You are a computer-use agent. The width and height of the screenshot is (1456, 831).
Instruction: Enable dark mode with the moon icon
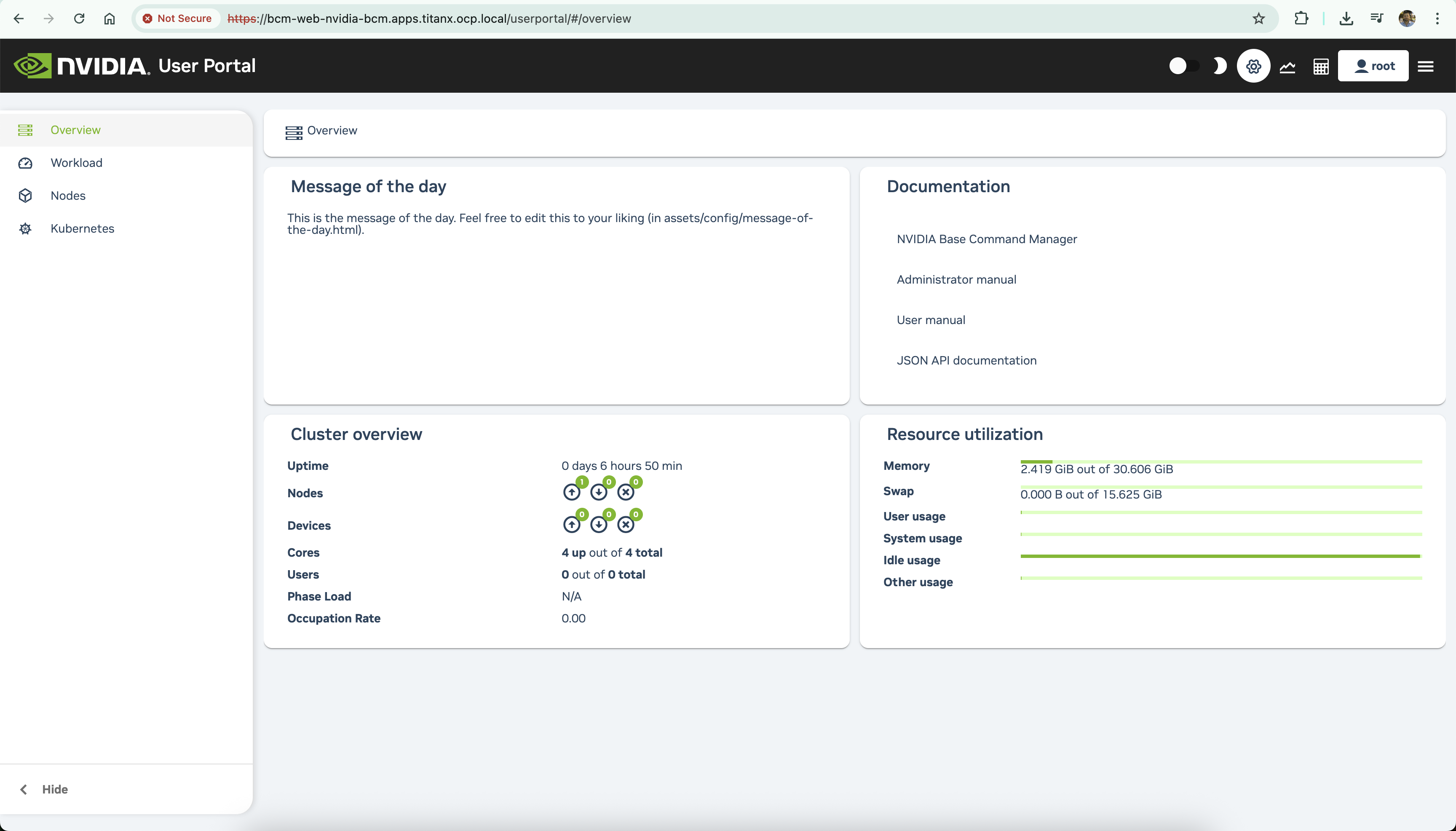pyautogui.click(x=1219, y=66)
